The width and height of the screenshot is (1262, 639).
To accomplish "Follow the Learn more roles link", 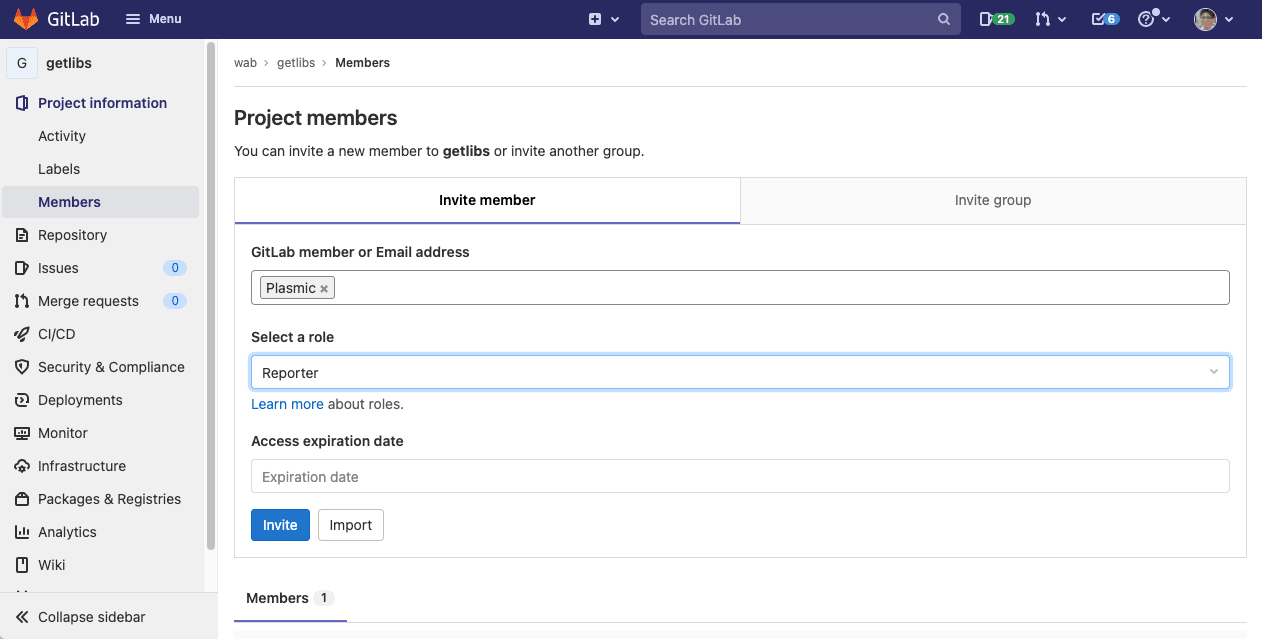I will point(287,404).
